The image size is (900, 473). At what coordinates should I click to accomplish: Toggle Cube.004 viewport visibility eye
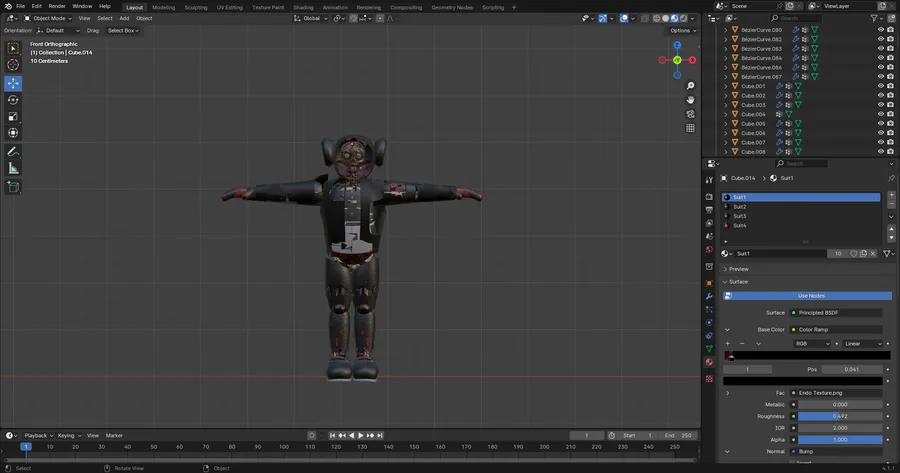[881, 114]
